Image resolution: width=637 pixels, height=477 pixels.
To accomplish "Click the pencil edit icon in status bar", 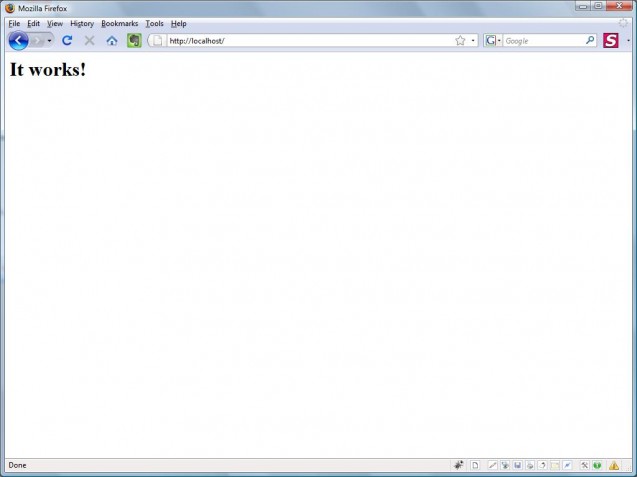I will click(x=492, y=465).
